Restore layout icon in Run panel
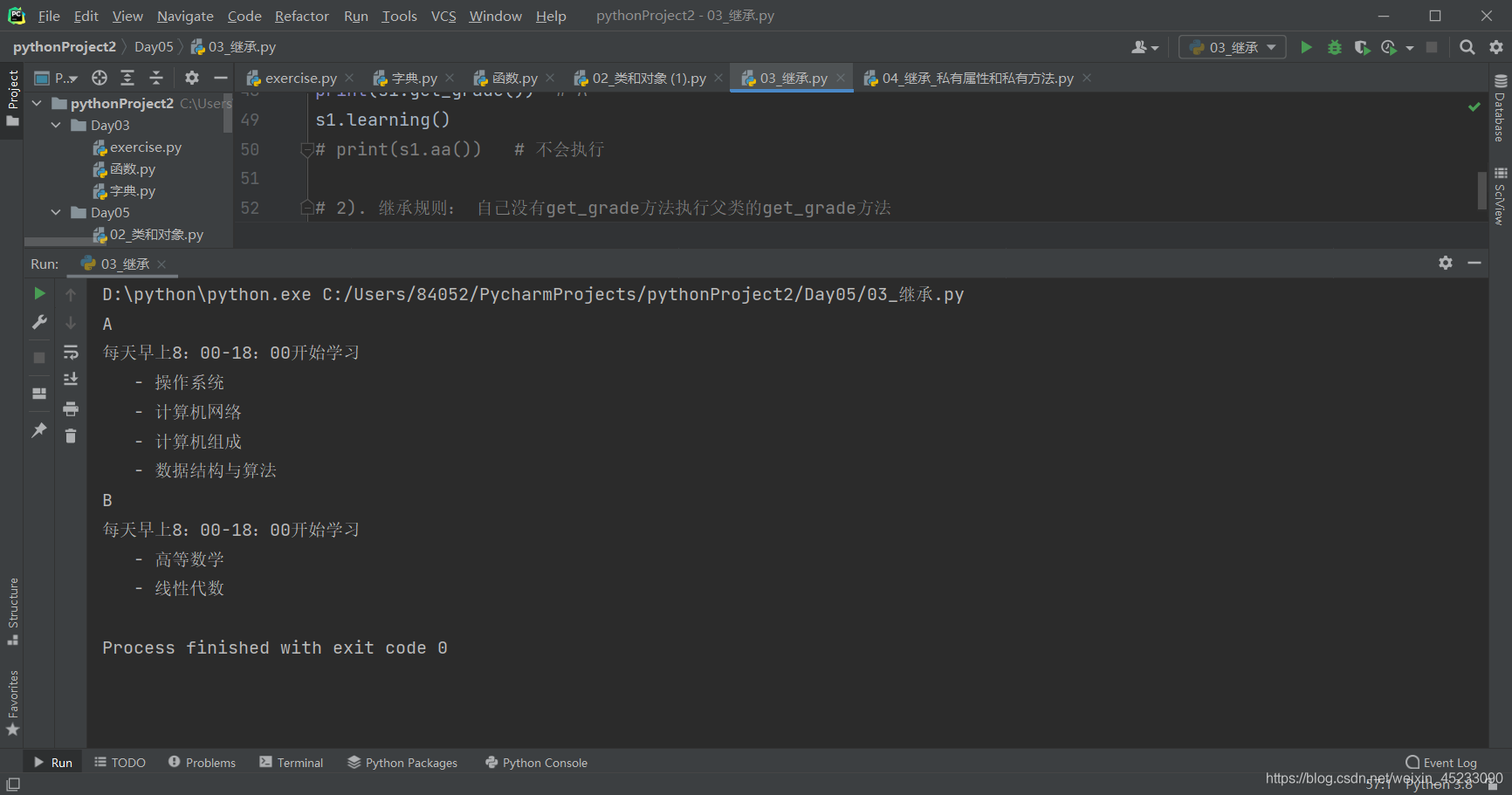Screen dimensions: 1512x795 pos(39,394)
